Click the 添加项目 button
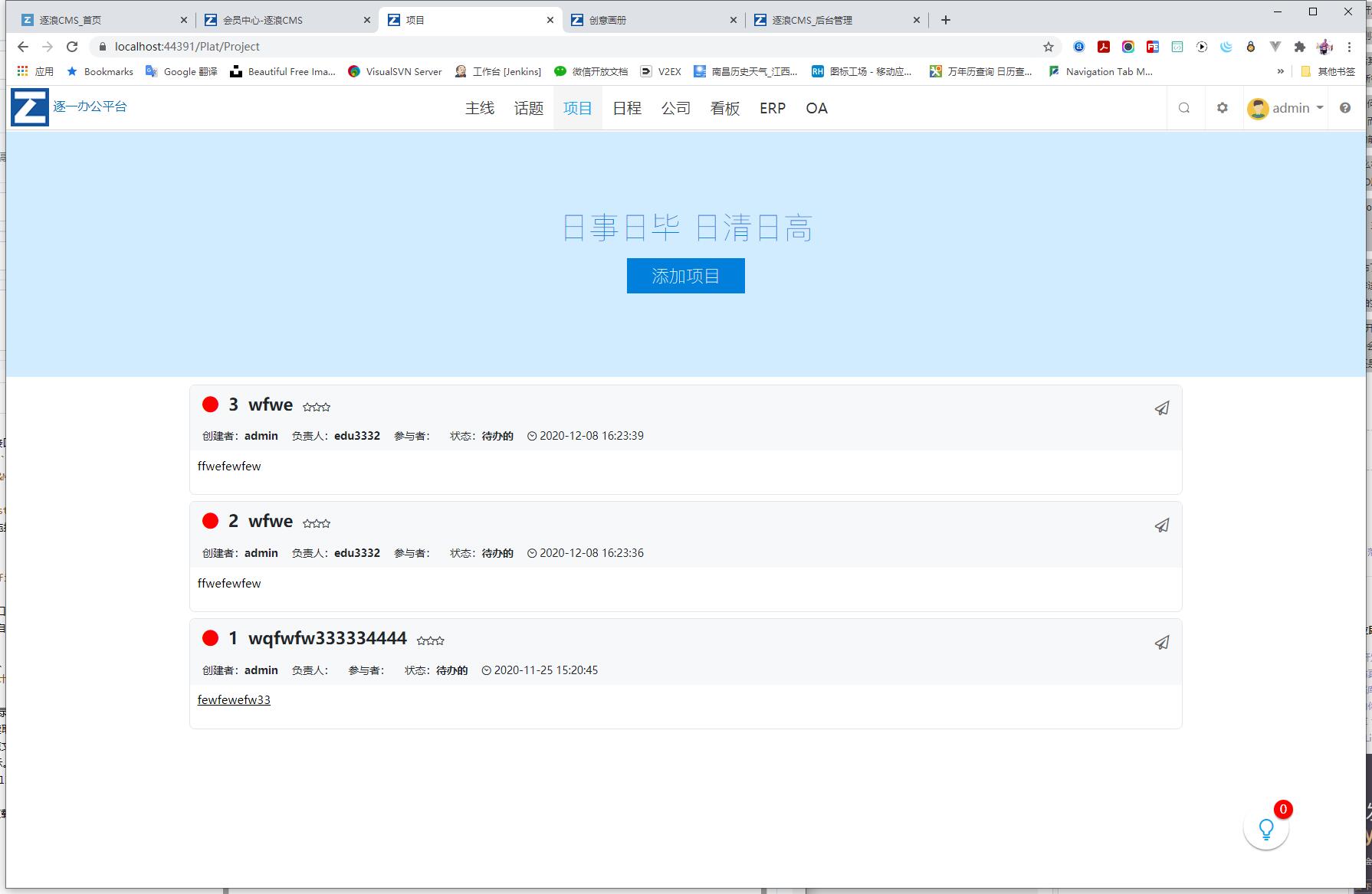This screenshot has height=894, width=1372. click(684, 276)
